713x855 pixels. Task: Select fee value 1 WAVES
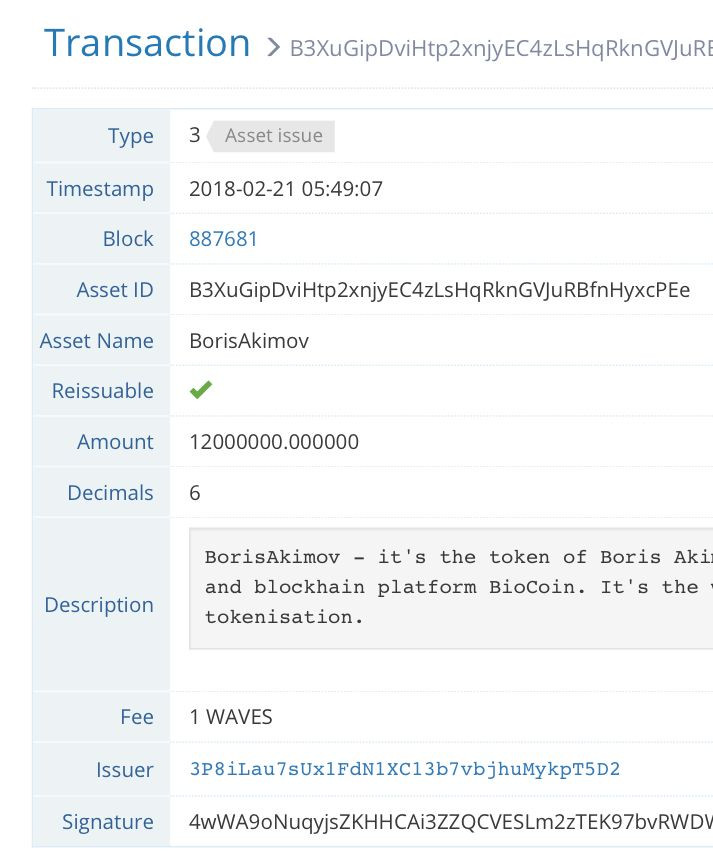pos(231,716)
